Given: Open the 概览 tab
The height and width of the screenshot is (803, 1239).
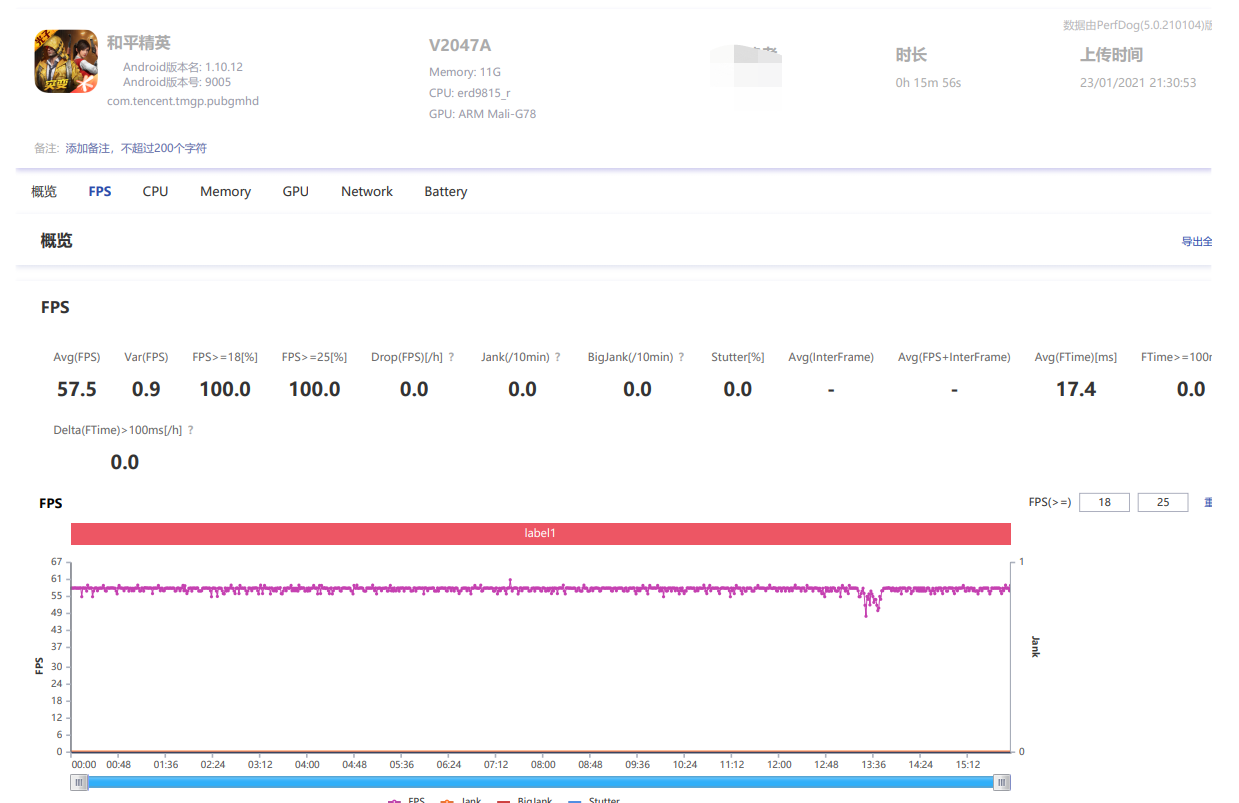Looking at the screenshot, I should pyautogui.click(x=44, y=191).
